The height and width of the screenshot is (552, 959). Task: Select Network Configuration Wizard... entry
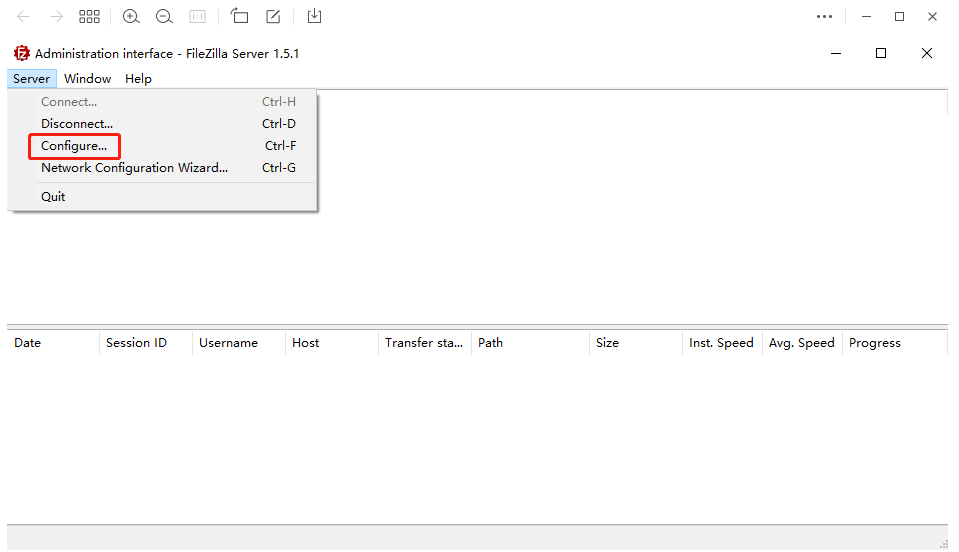[162, 167]
